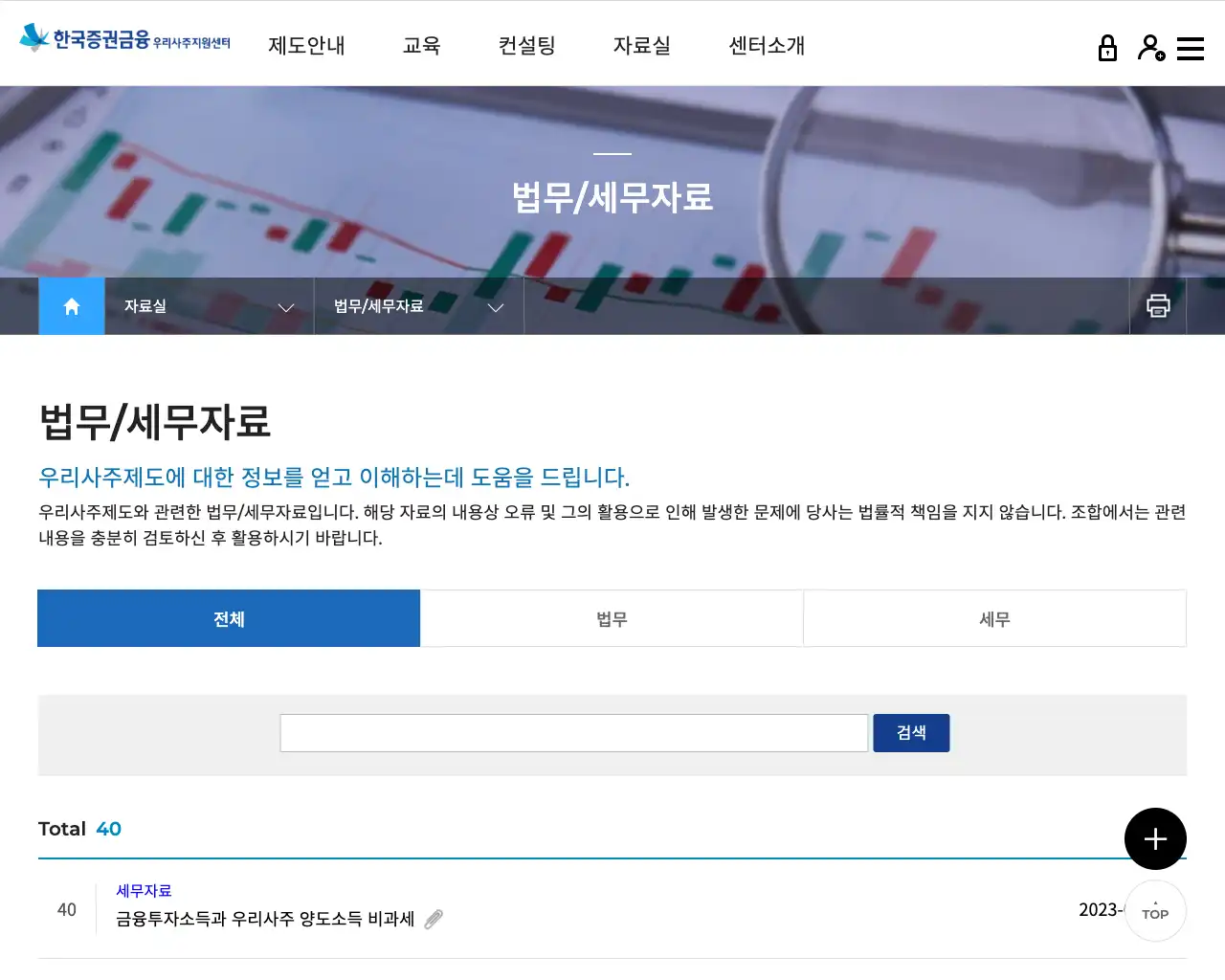1225x980 pixels.
Task: Open the 컨설팅 menu
Action: 526,45
